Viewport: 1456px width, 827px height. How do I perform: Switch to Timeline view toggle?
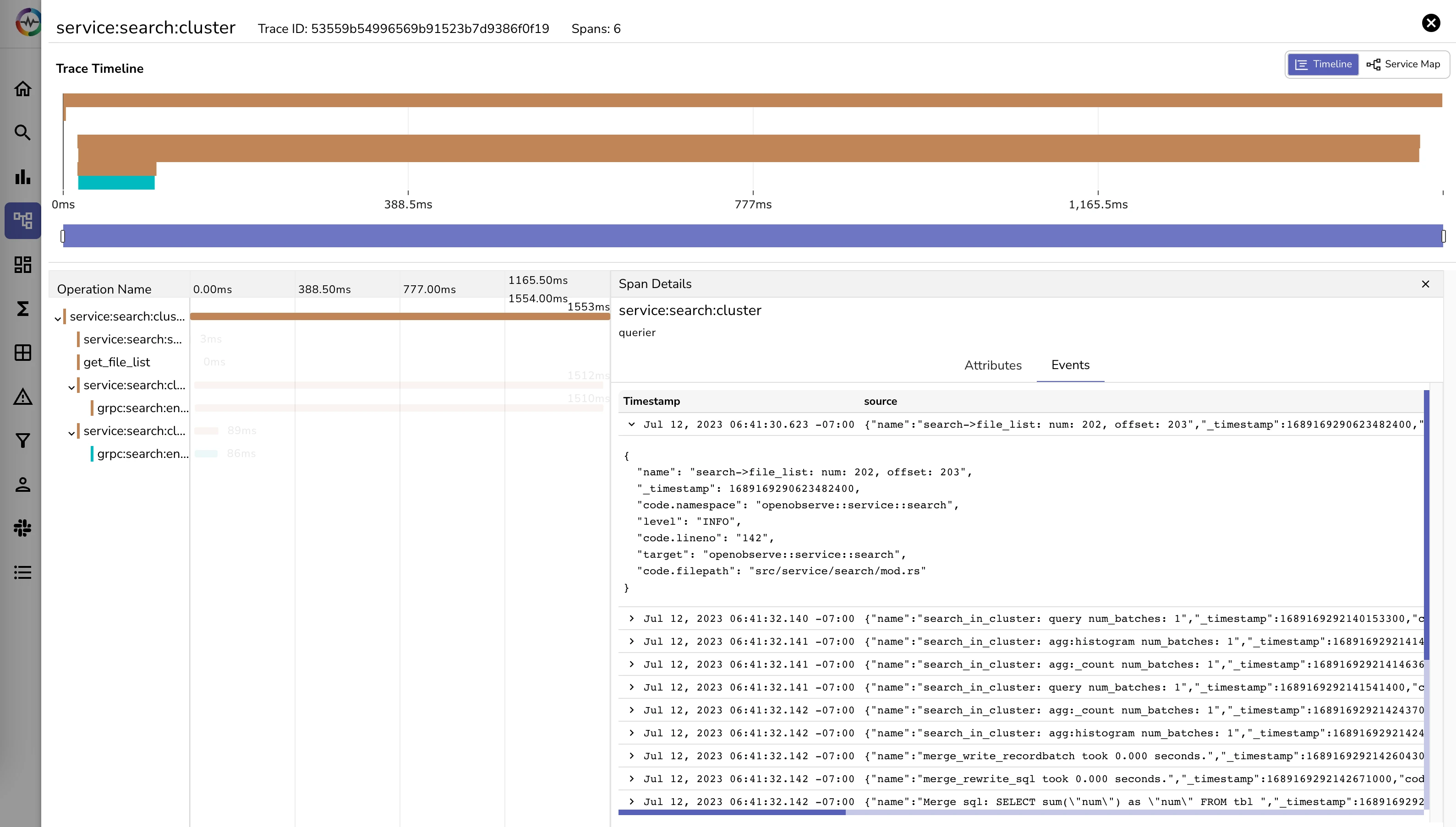(x=1322, y=64)
